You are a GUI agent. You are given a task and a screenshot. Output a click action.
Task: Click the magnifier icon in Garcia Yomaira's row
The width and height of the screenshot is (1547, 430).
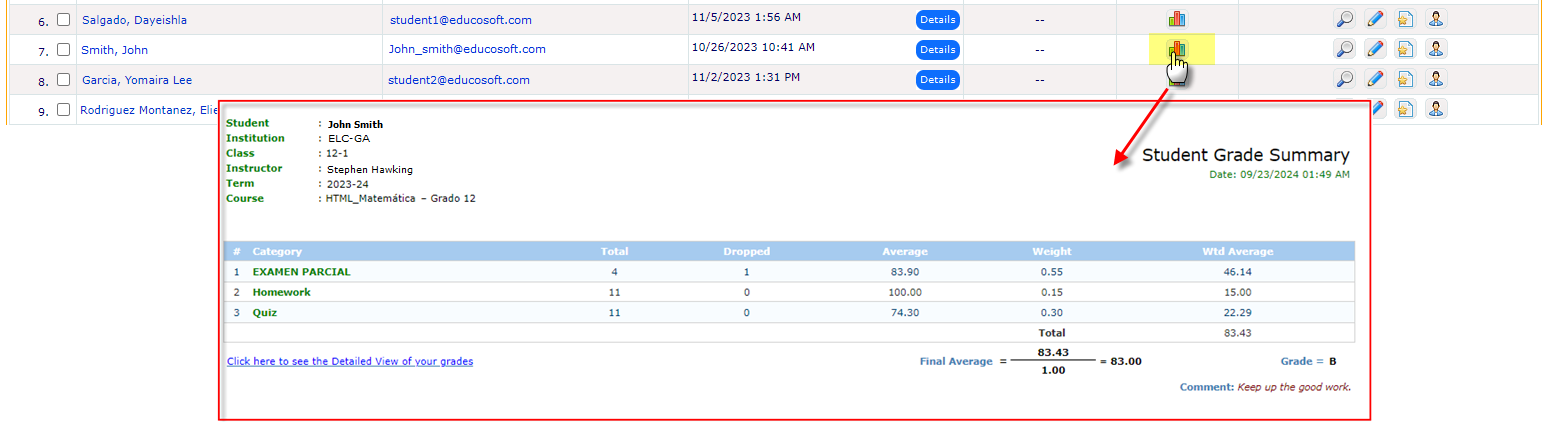tap(1345, 79)
